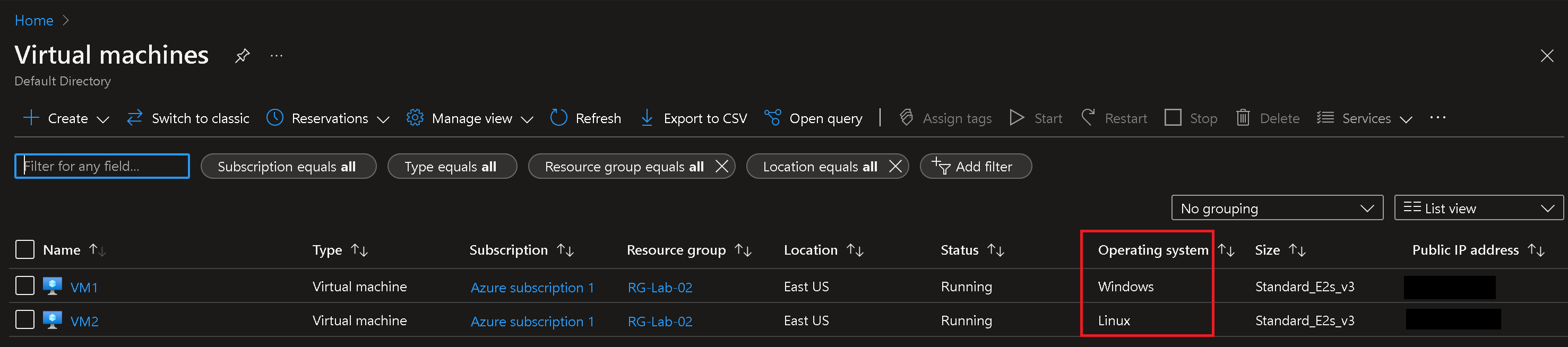Remove the Resource group filter
The width and height of the screenshot is (1568, 347).
click(x=721, y=166)
